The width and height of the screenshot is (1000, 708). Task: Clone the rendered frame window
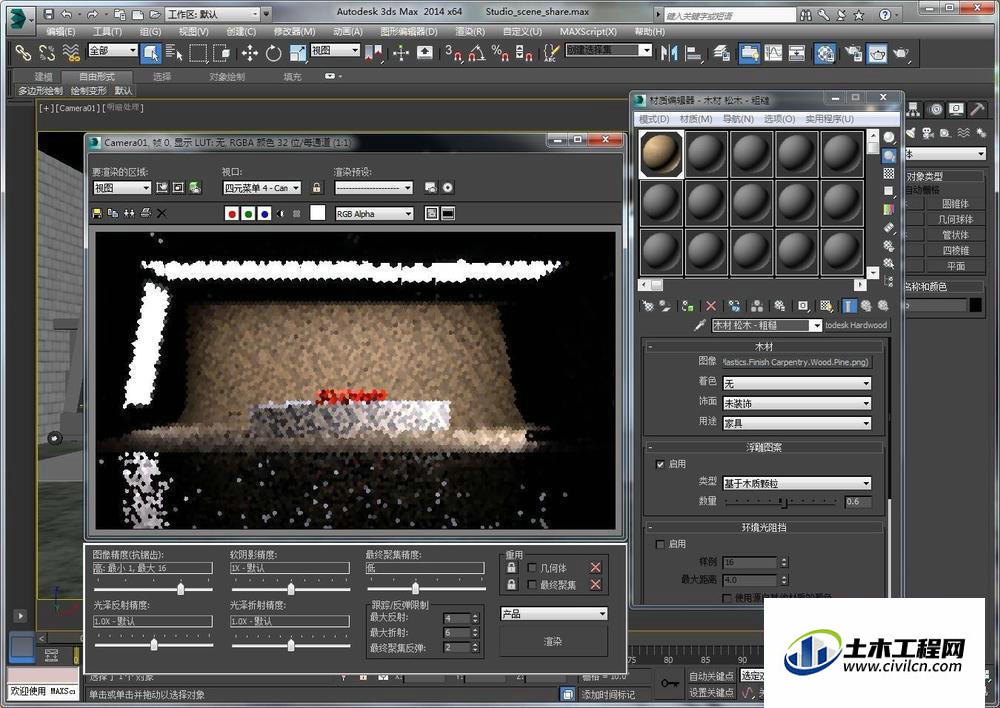129,213
